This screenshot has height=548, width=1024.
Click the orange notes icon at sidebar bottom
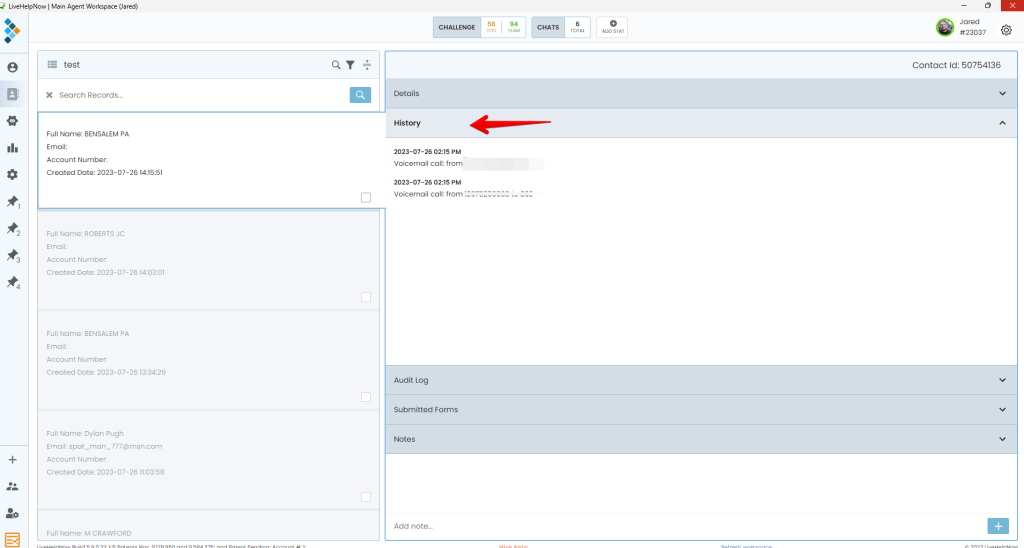point(12,540)
